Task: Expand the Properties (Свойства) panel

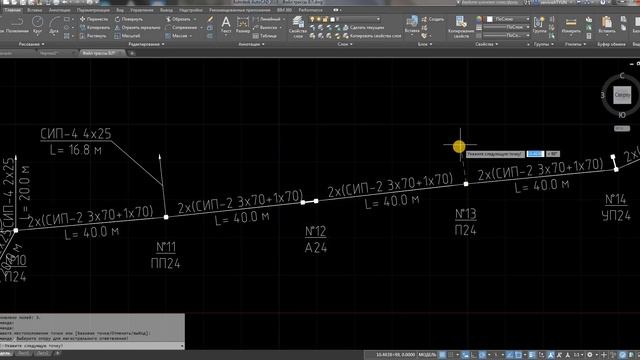Action: pyautogui.click(x=487, y=44)
